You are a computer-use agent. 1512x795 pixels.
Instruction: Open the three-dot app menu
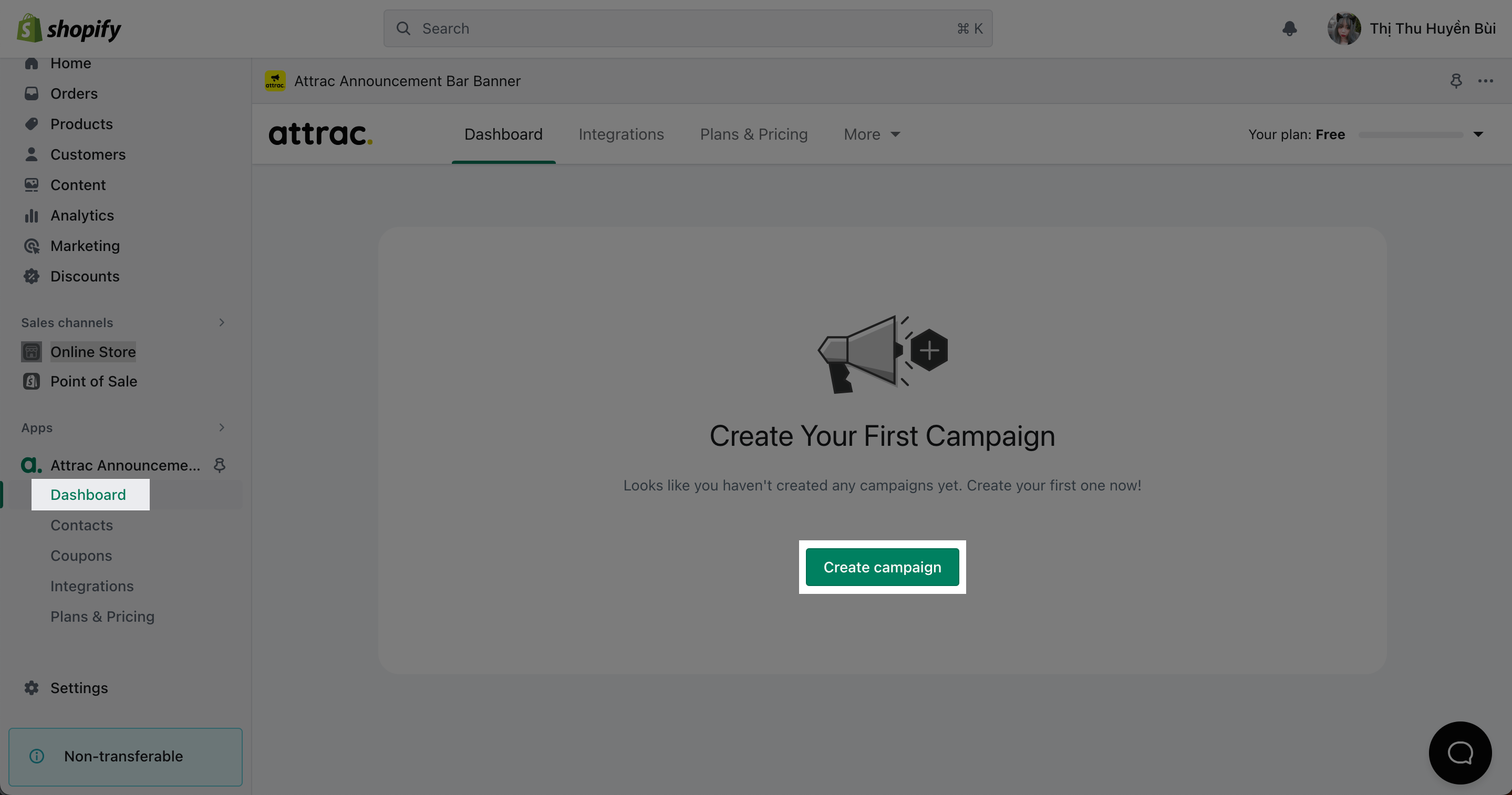(x=1485, y=81)
